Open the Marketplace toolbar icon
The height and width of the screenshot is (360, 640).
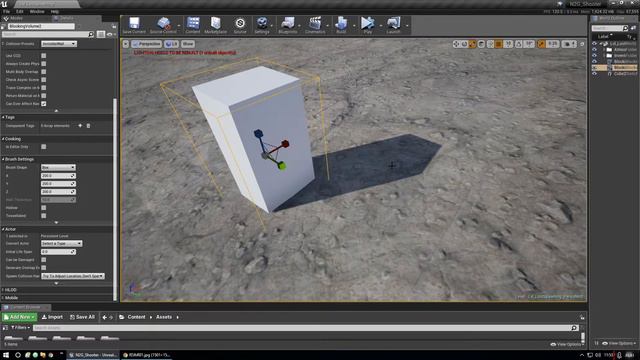pyautogui.click(x=216, y=25)
